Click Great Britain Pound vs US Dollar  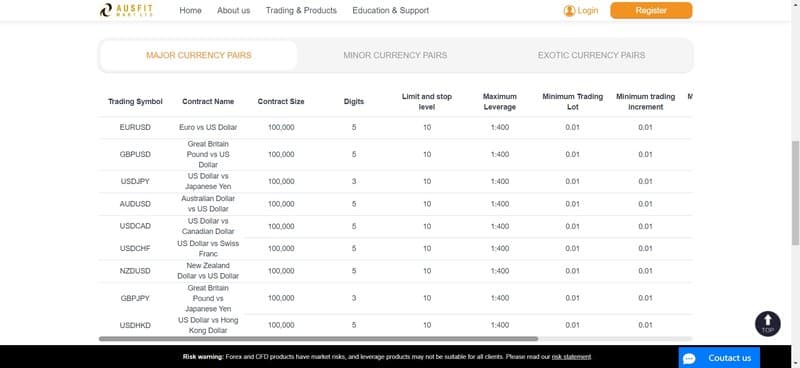click(x=208, y=154)
